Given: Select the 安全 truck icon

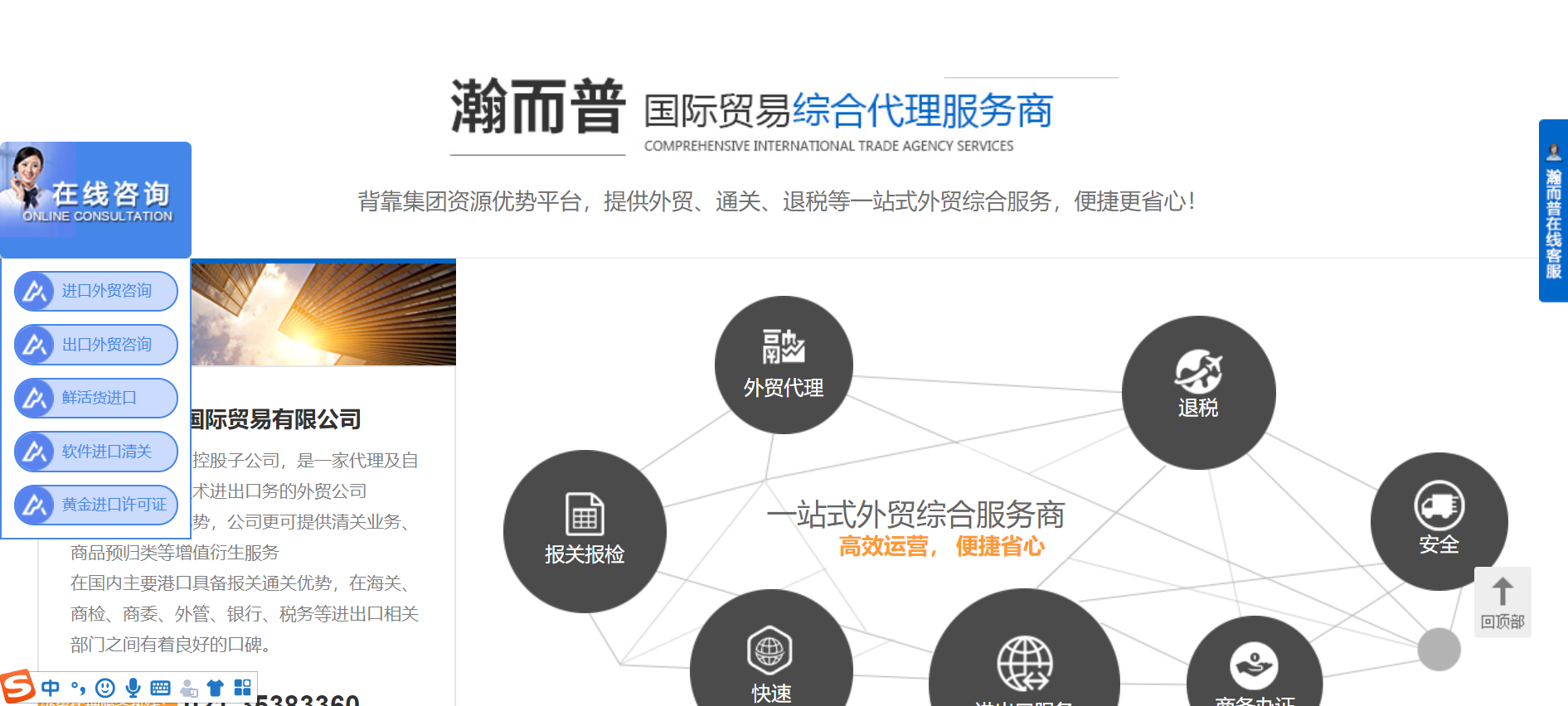Looking at the screenshot, I should (1439, 505).
